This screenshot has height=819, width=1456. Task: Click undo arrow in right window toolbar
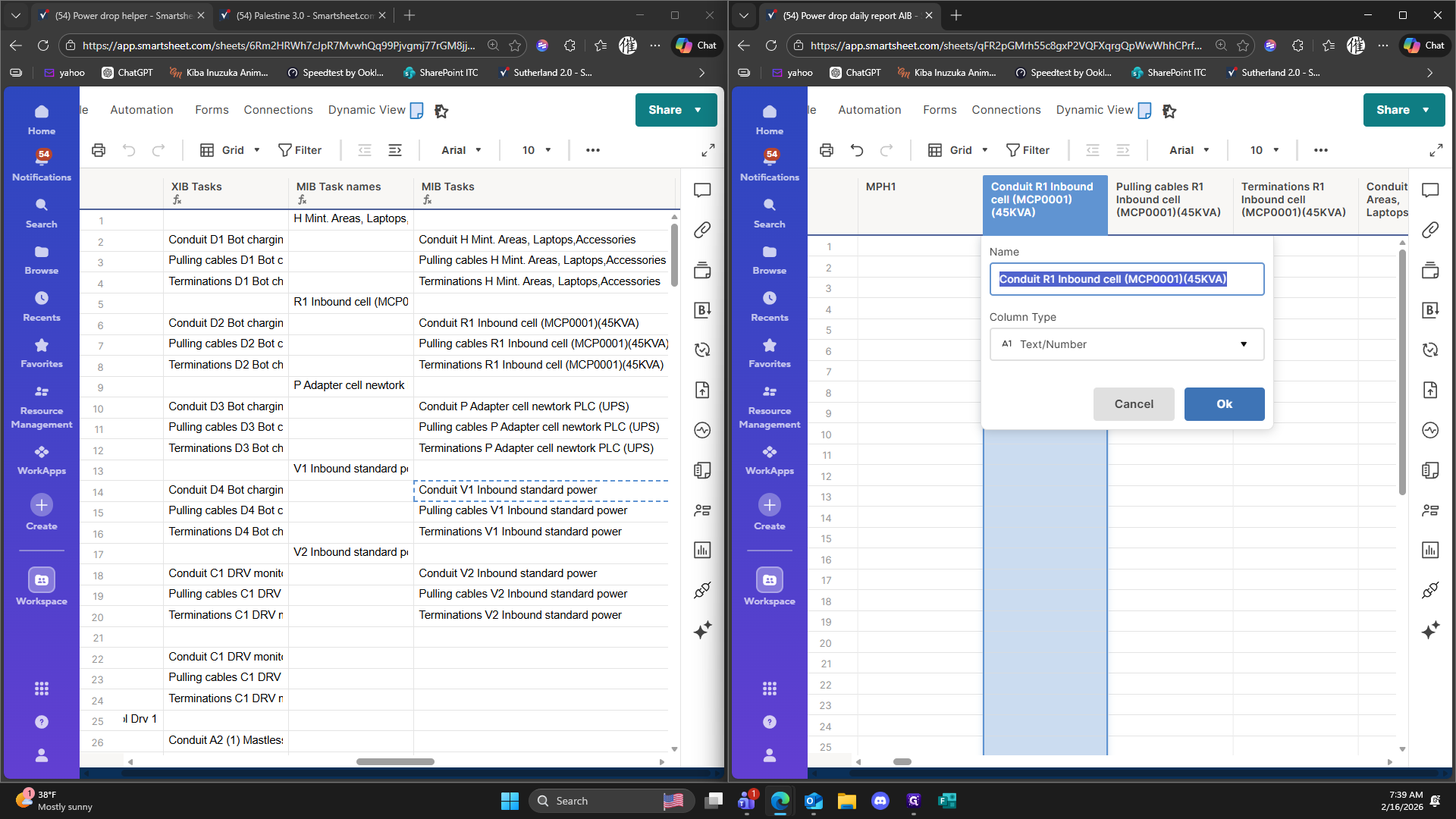pyautogui.click(x=857, y=150)
